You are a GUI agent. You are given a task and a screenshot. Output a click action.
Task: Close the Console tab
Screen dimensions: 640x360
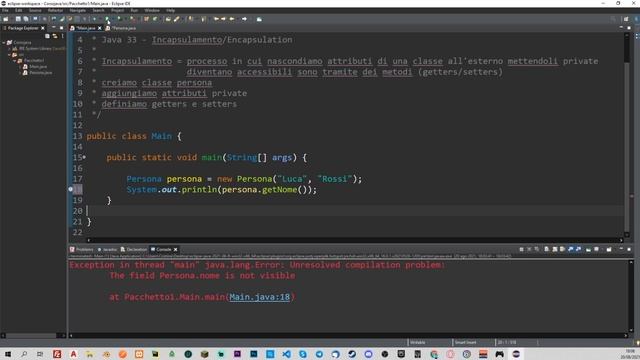[x=176, y=249]
